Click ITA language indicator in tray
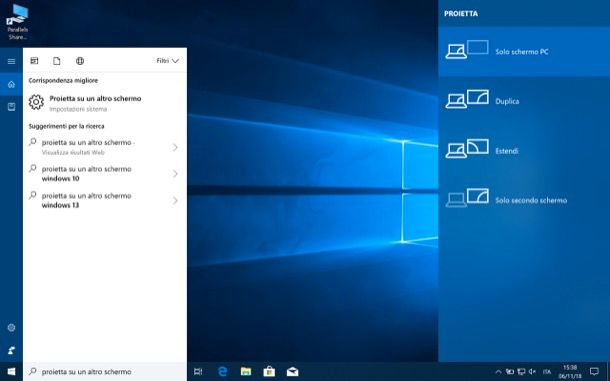 point(547,372)
